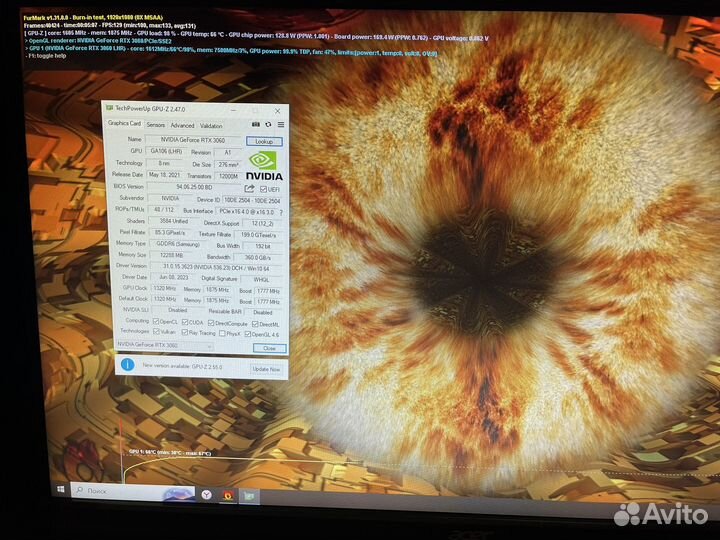Viewport: 720px width, 540px height.
Task: Click the Lookup button
Action: point(263,142)
